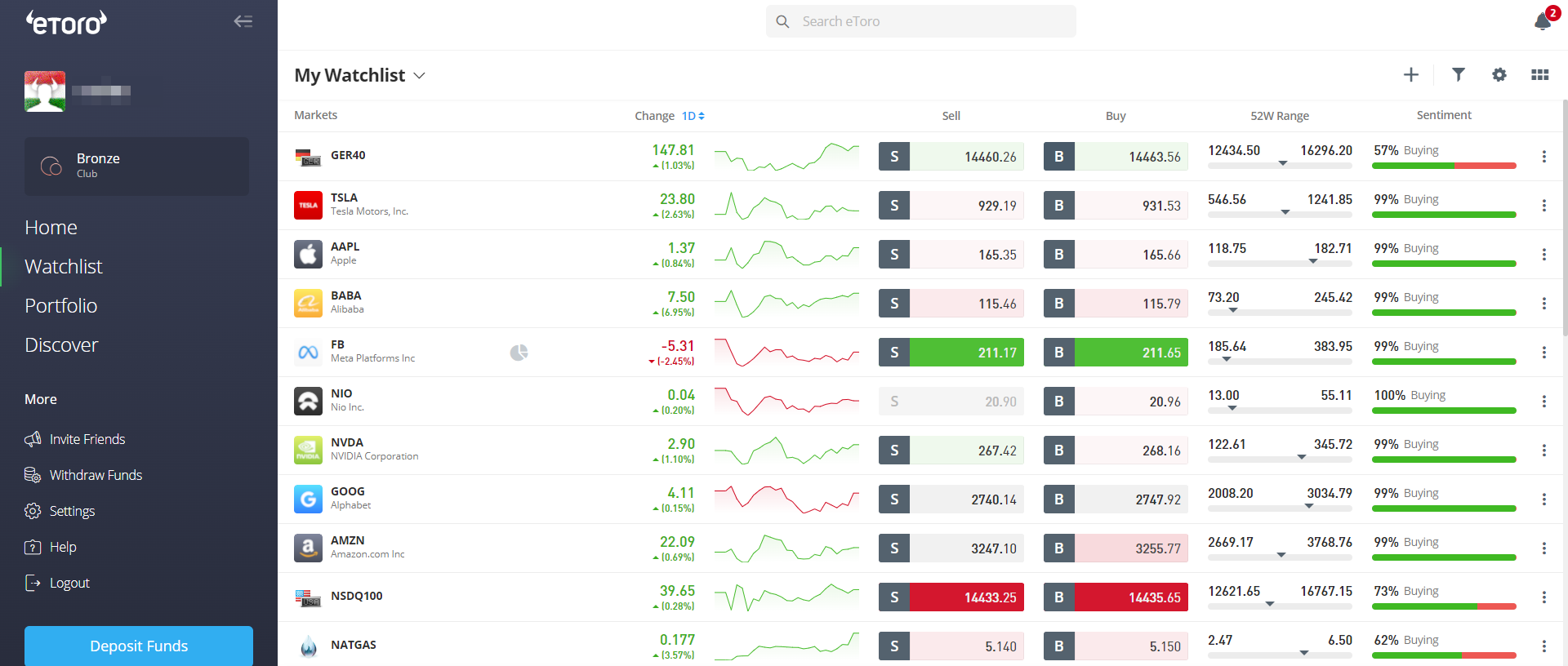Click the pie chart icon on FB row
1568x666 pixels.
pyautogui.click(x=519, y=353)
